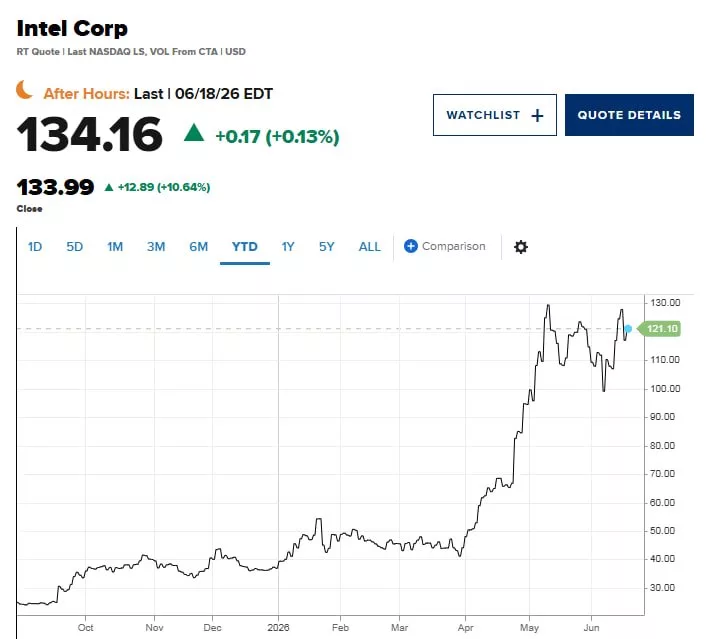
Task: Click the 'Last | 06/18/26 EDT' text
Action: 203,94
